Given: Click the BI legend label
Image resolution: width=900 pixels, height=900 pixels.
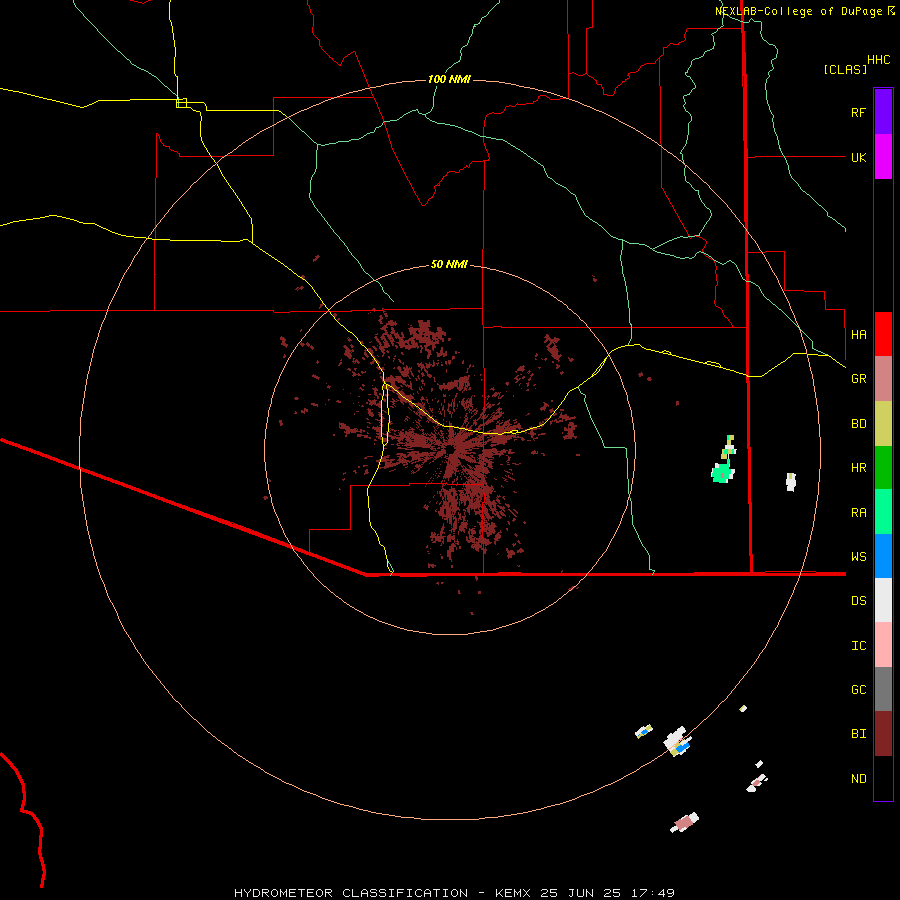Looking at the screenshot, I should click(x=858, y=734).
